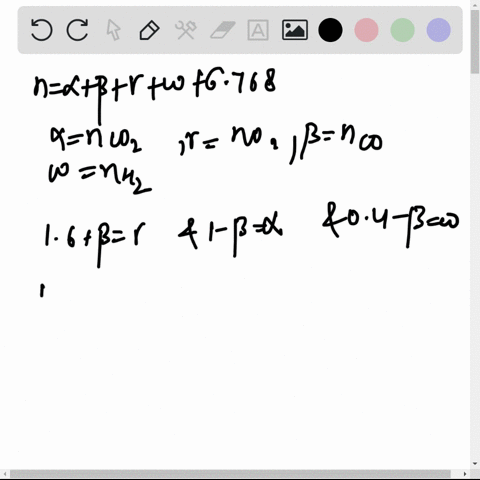Click the vertical scrollbar thumb
The image size is (480, 480).
pos(475,42)
